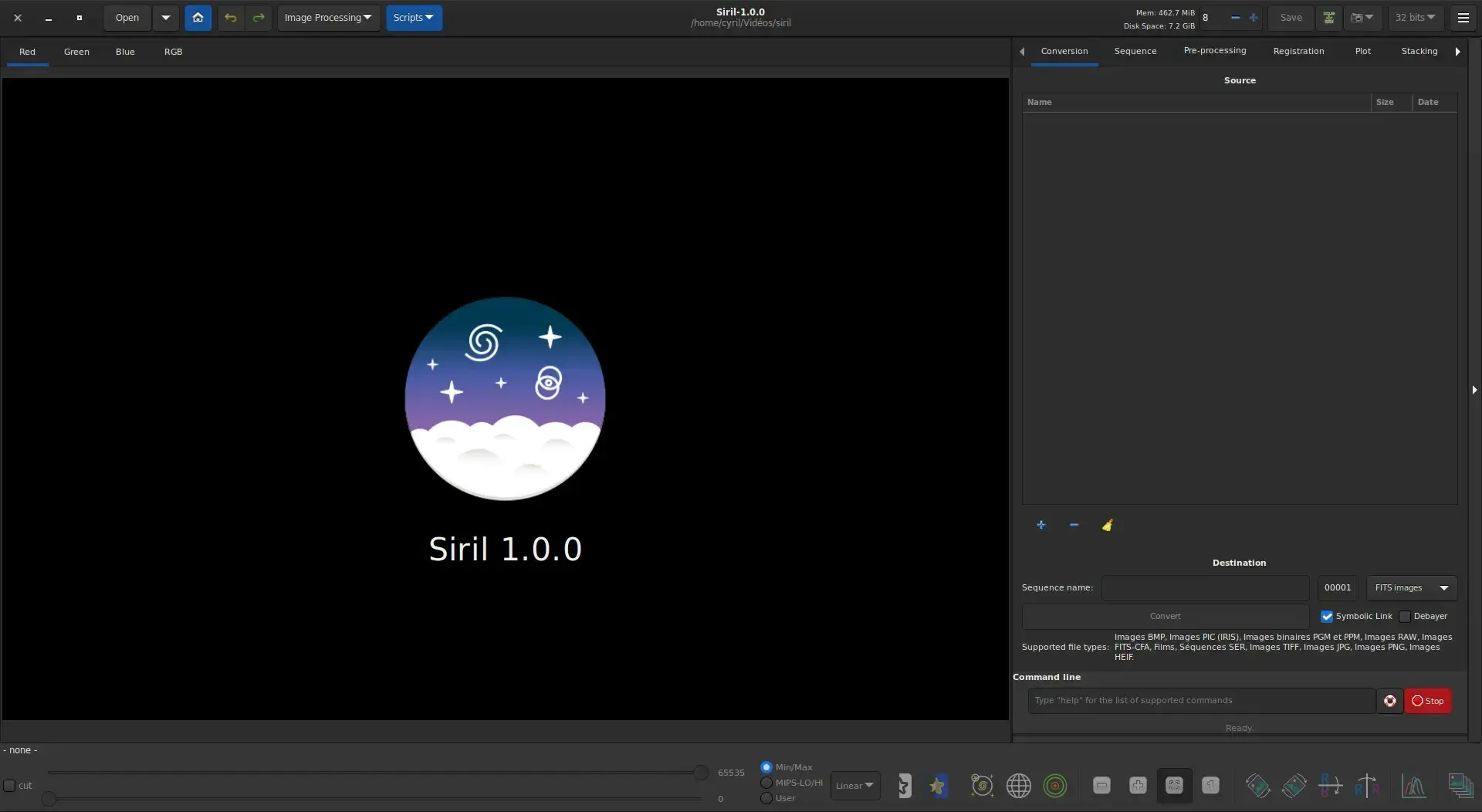This screenshot has height=812, width=1482.
Task: Enable the Debayer option
Action: tap(1403, 616)
